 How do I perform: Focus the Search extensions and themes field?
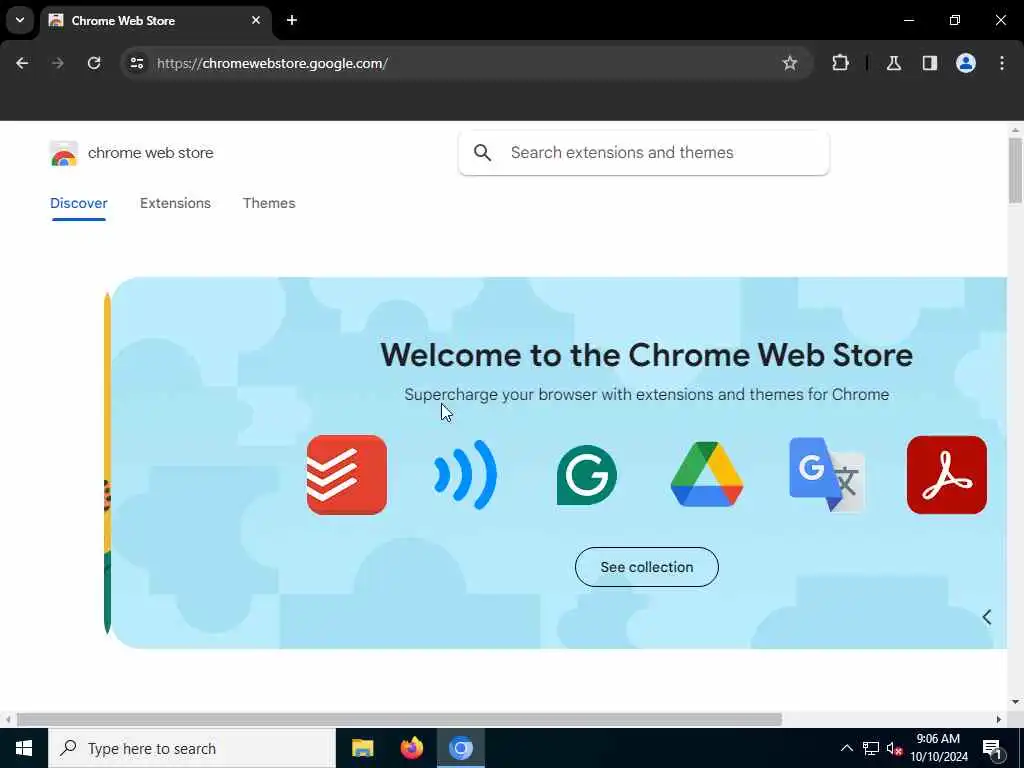click(x=644, y=153)
